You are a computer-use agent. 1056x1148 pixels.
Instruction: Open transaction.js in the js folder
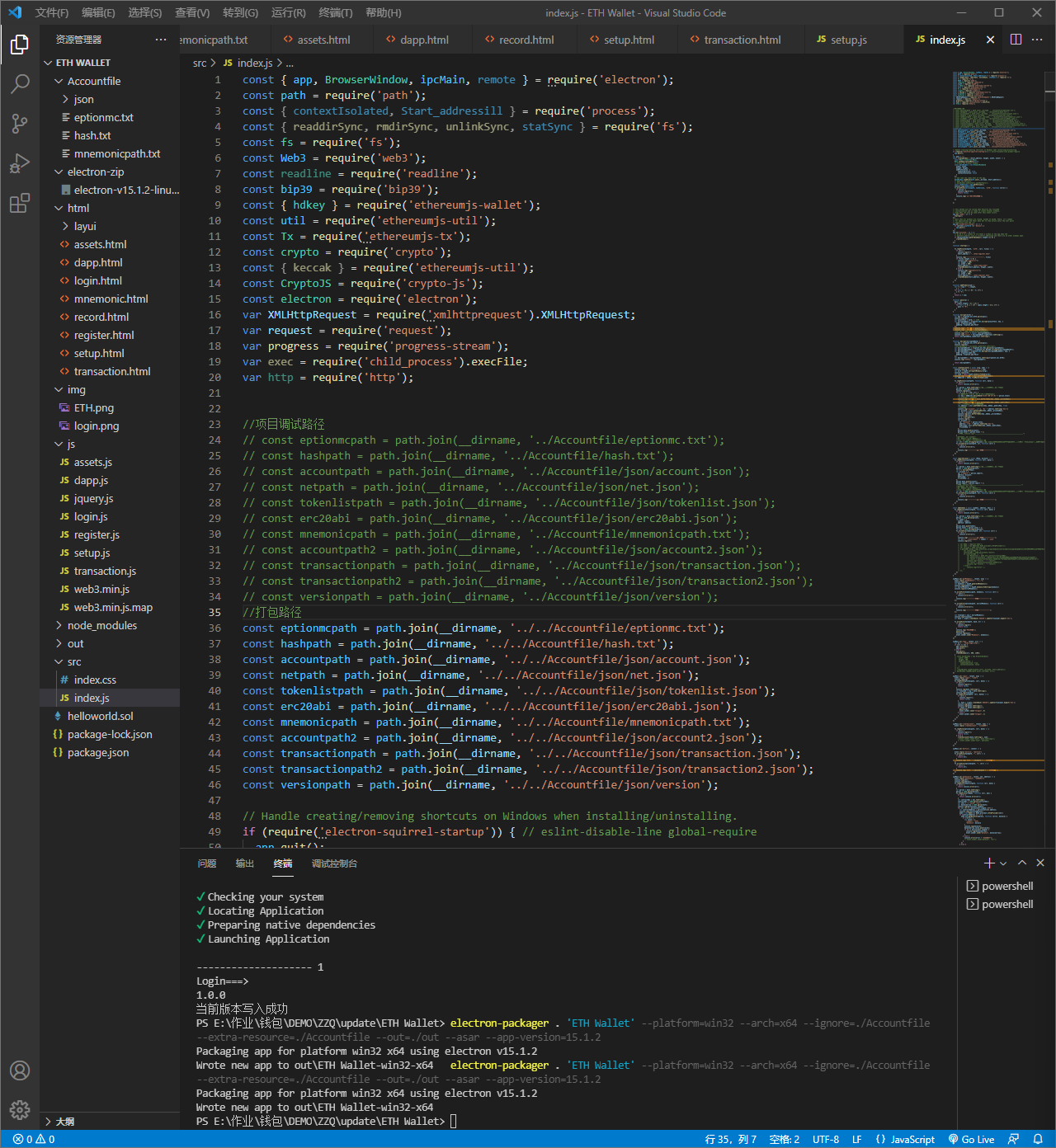pos(110,571)
